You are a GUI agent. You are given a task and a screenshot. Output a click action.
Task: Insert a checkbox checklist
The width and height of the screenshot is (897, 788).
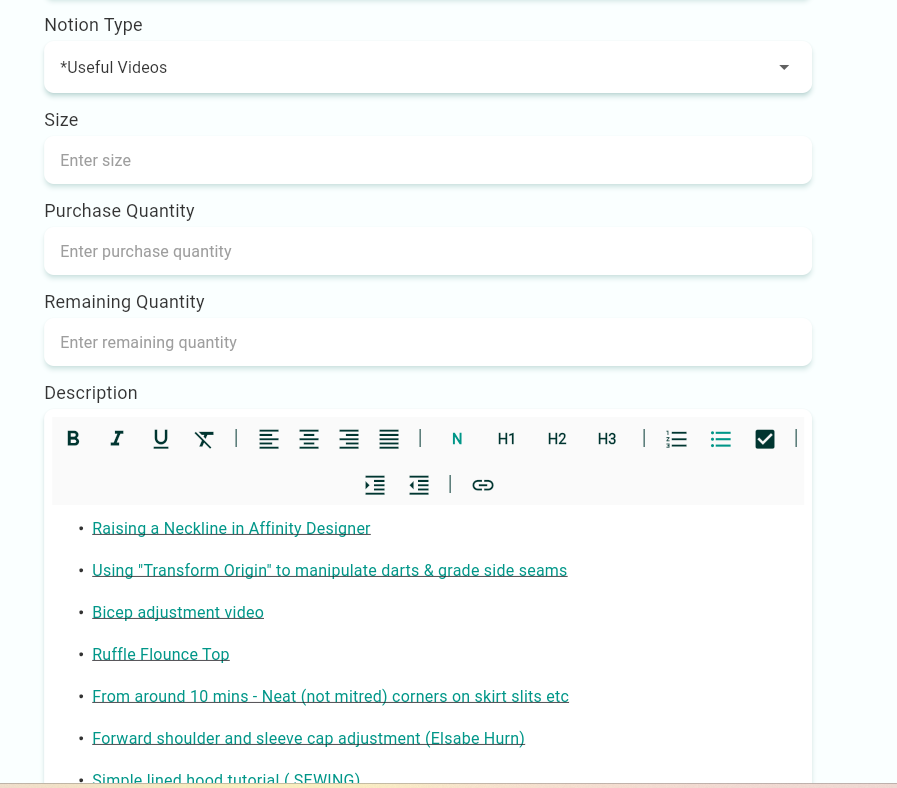point(765,439)
